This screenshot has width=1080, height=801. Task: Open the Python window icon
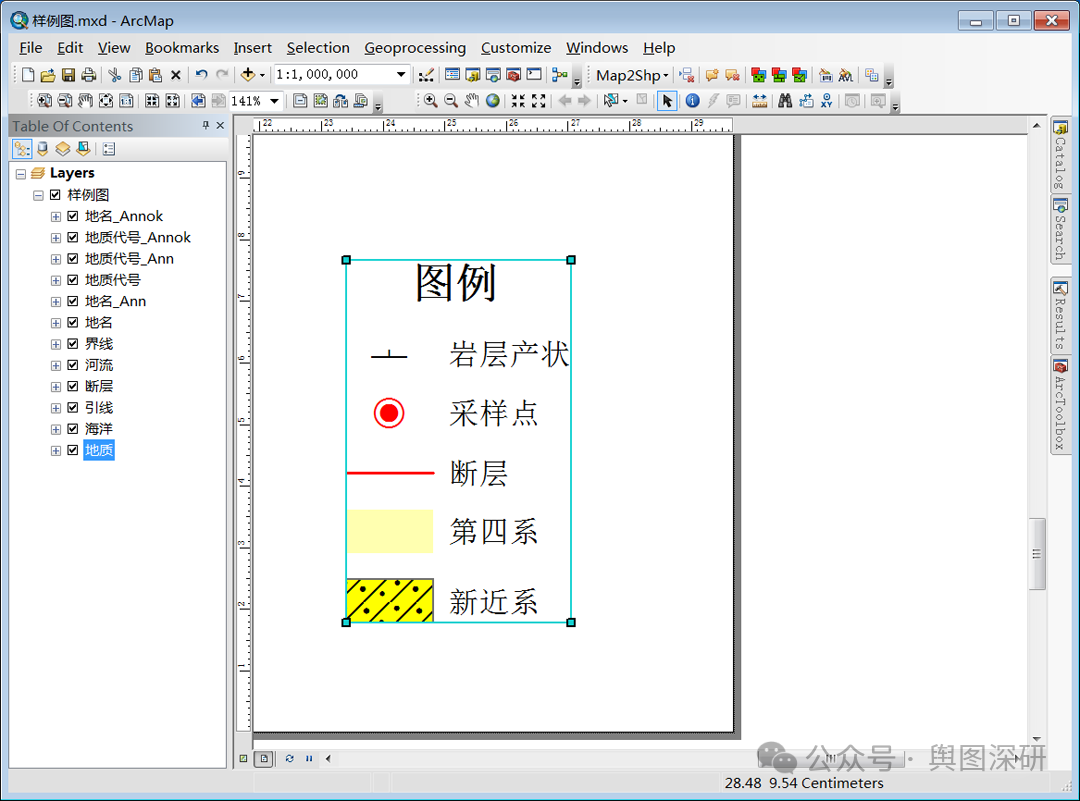pos(534,75)
